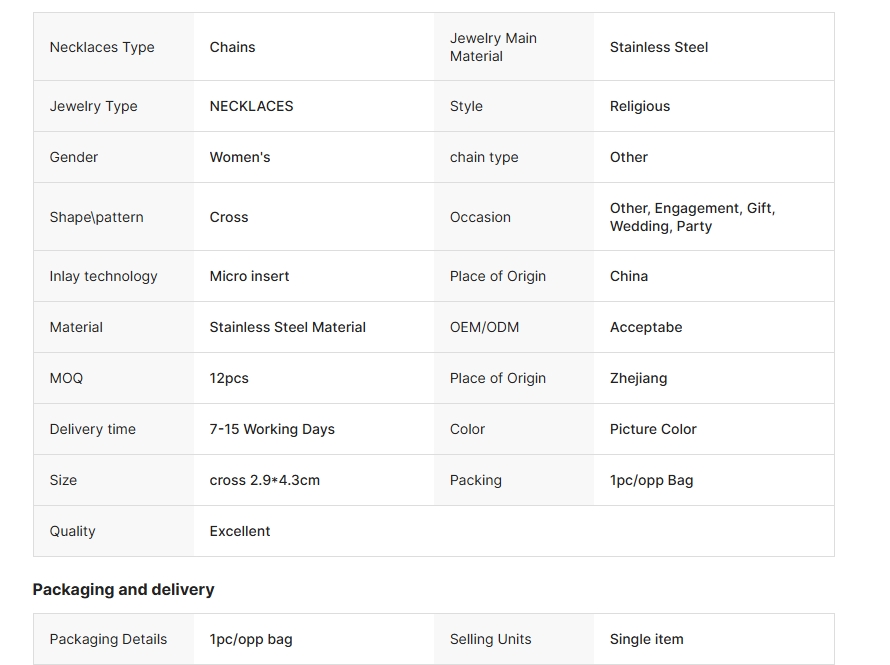The width and height of the screenshot is (890, 665).
Task: Click the "cross 2.9*4.3cm" size value
Action: point(264,480)
